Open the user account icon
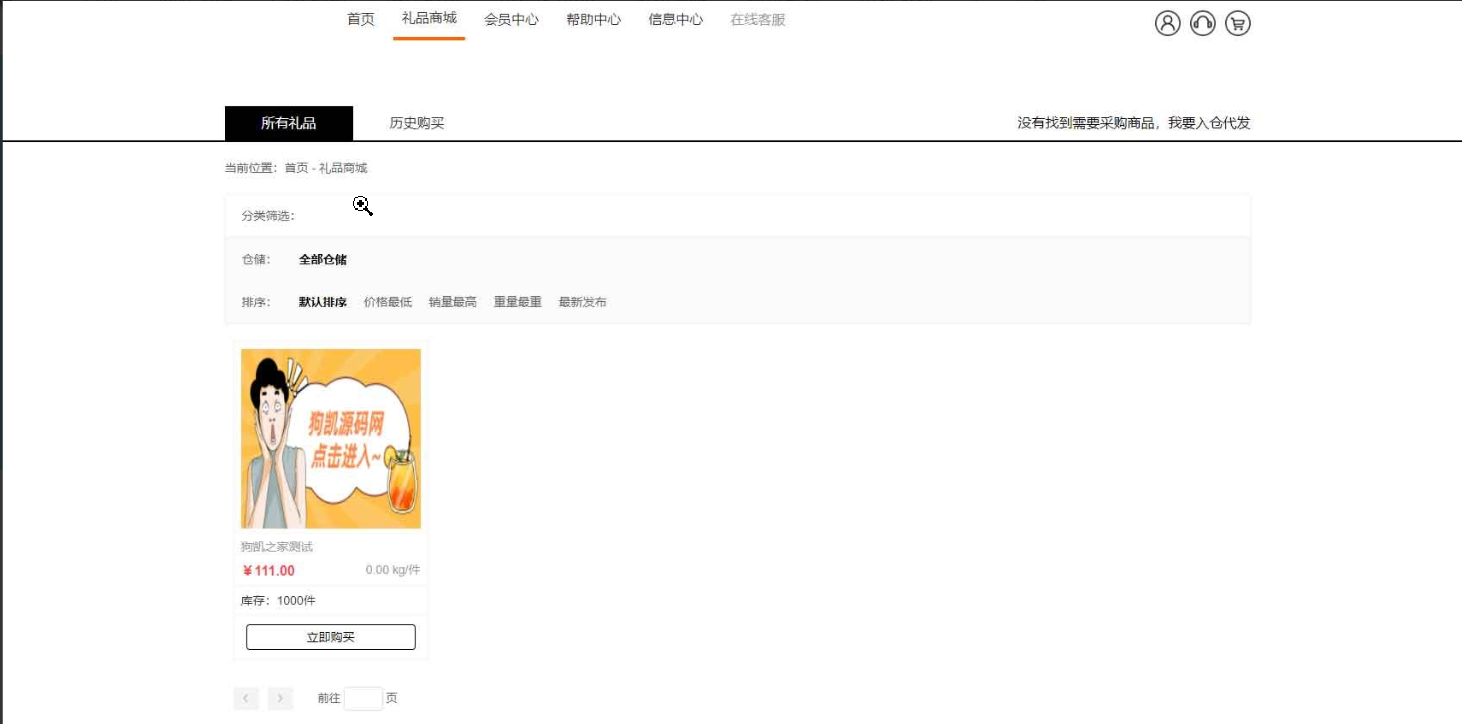The height and width of the screenshot is (724, 1462). 1167,23
